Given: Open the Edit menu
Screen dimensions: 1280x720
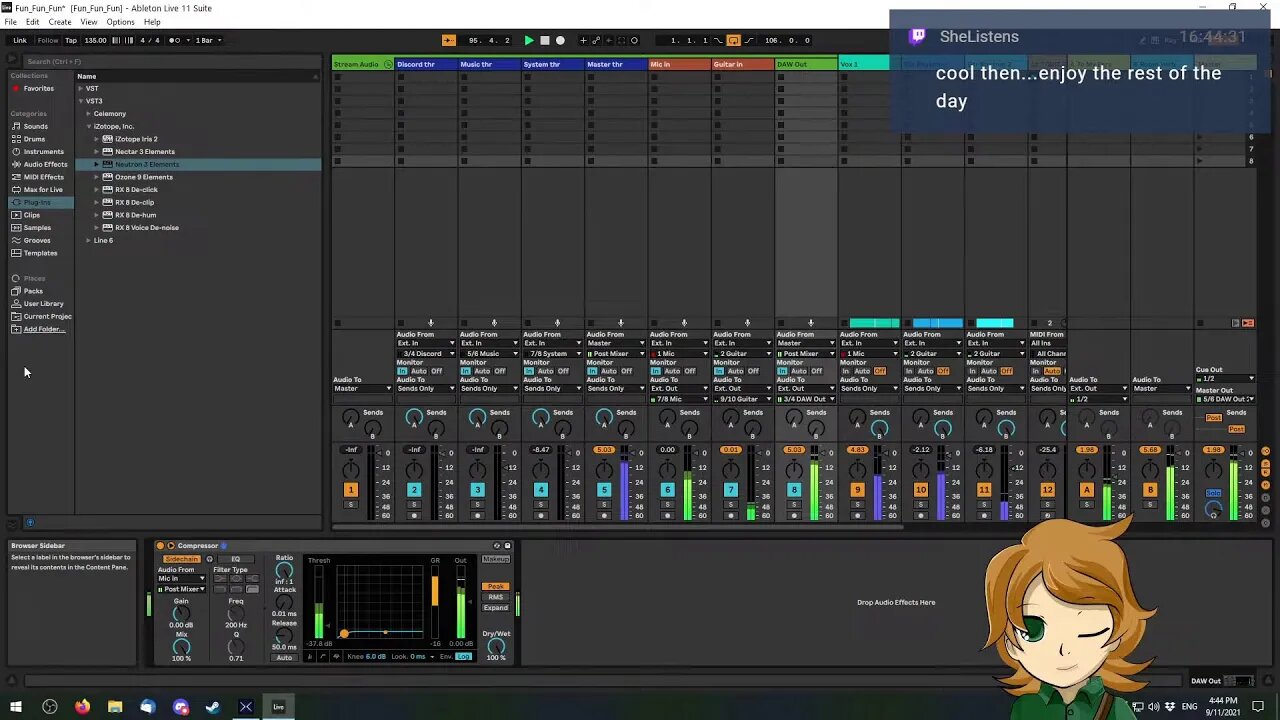Looking at the screenshot, I should 33,22.
